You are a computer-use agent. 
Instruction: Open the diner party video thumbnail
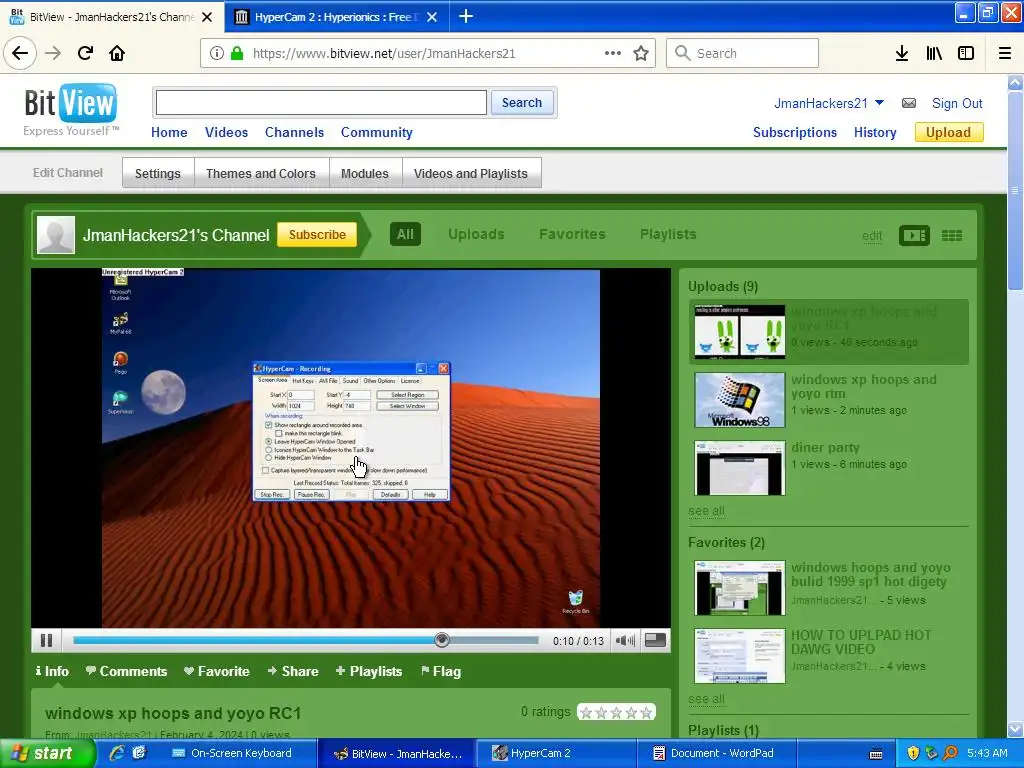(x=740, y=468)
